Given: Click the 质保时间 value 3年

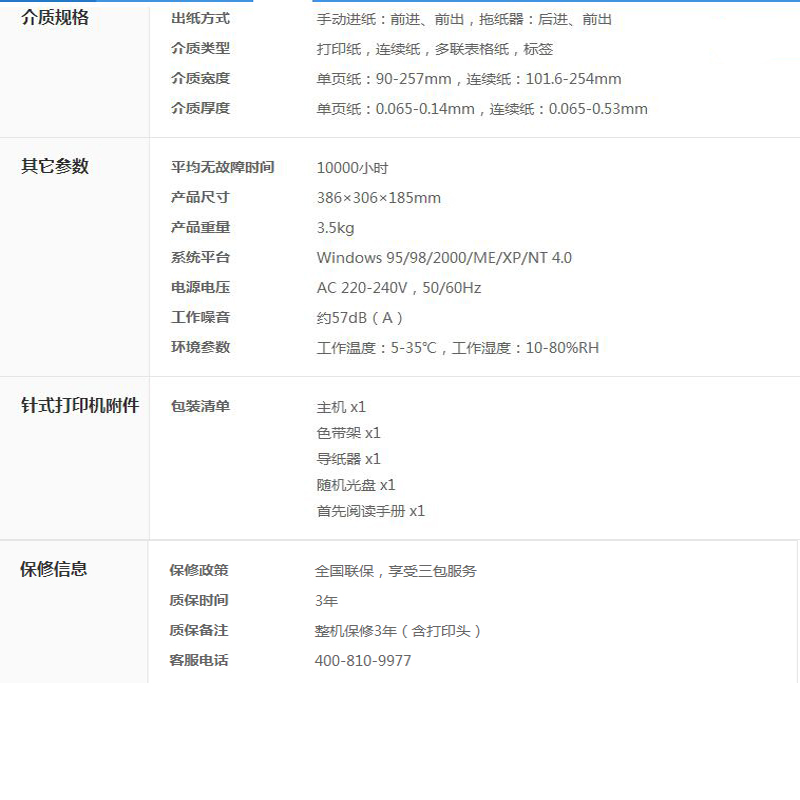Looking at the screenshot, I should coord(326,600).
